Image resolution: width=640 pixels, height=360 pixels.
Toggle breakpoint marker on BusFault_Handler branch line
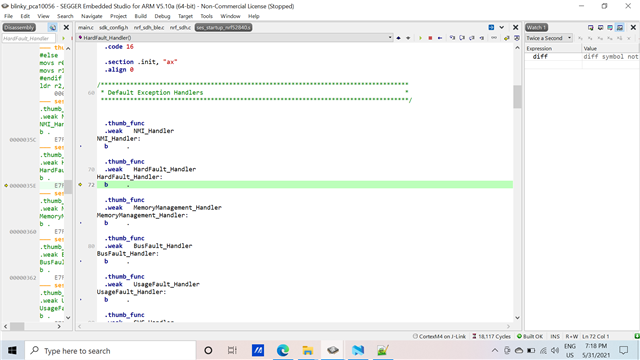coord(80,261)
